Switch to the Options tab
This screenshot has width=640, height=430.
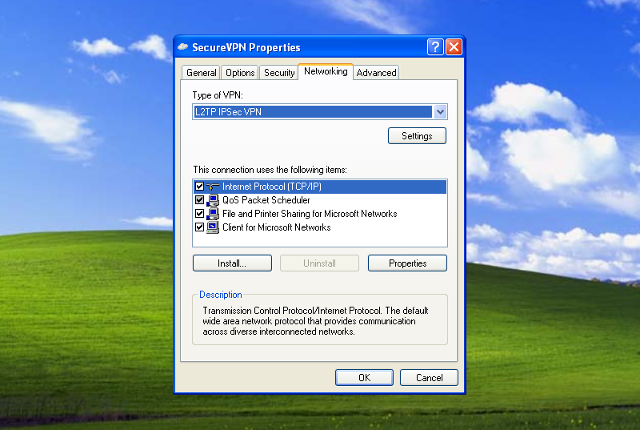tap(240, 73)
